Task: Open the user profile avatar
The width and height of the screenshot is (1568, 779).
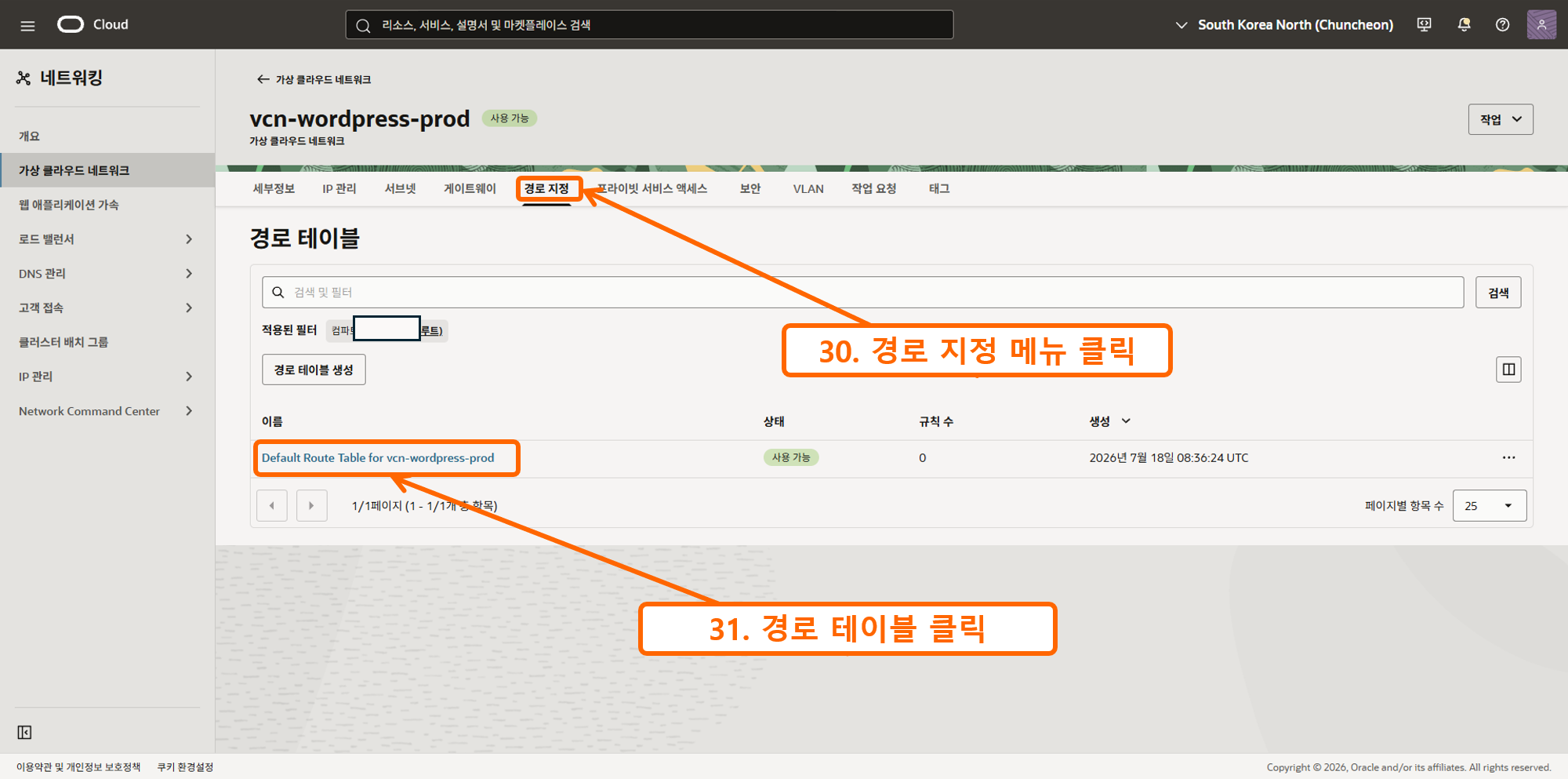Action: pyautogui.click(x=1541, y=25)
